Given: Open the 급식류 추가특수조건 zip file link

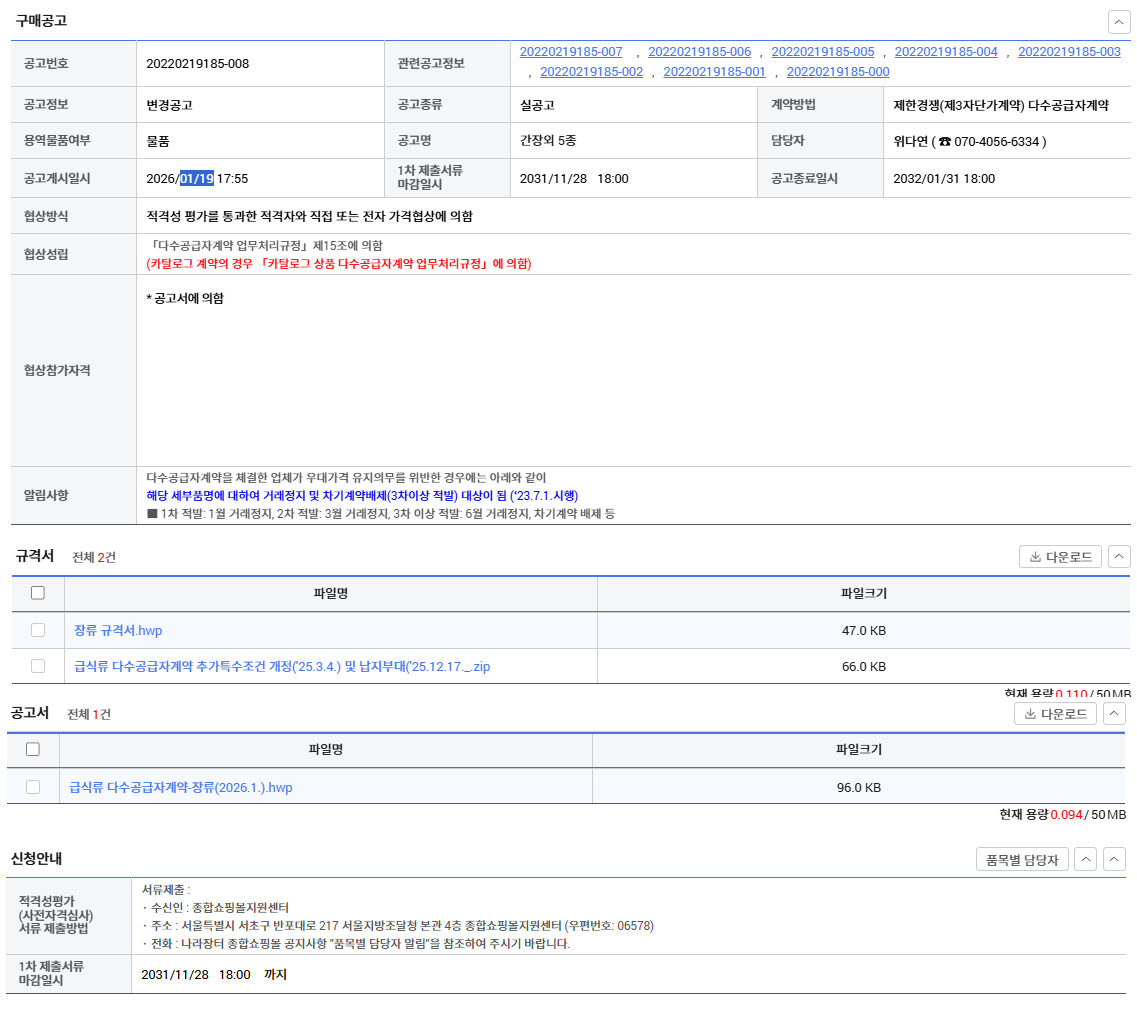Looking at the screenshot, I should click(282, 666).
